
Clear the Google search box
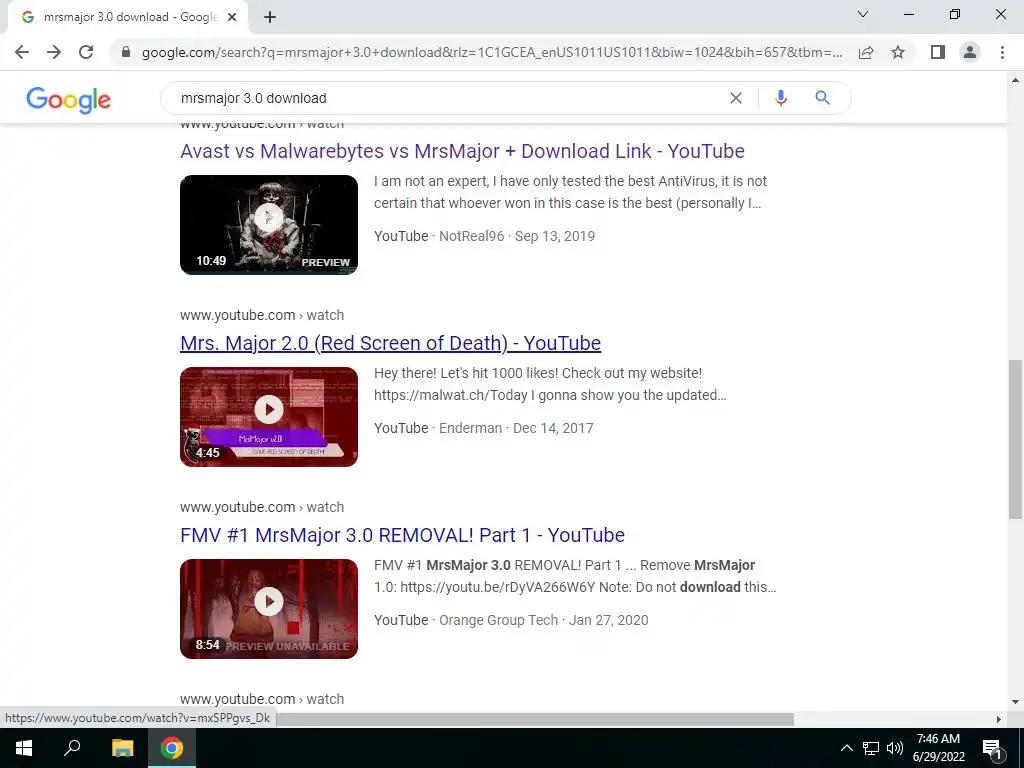pos(736,98)
